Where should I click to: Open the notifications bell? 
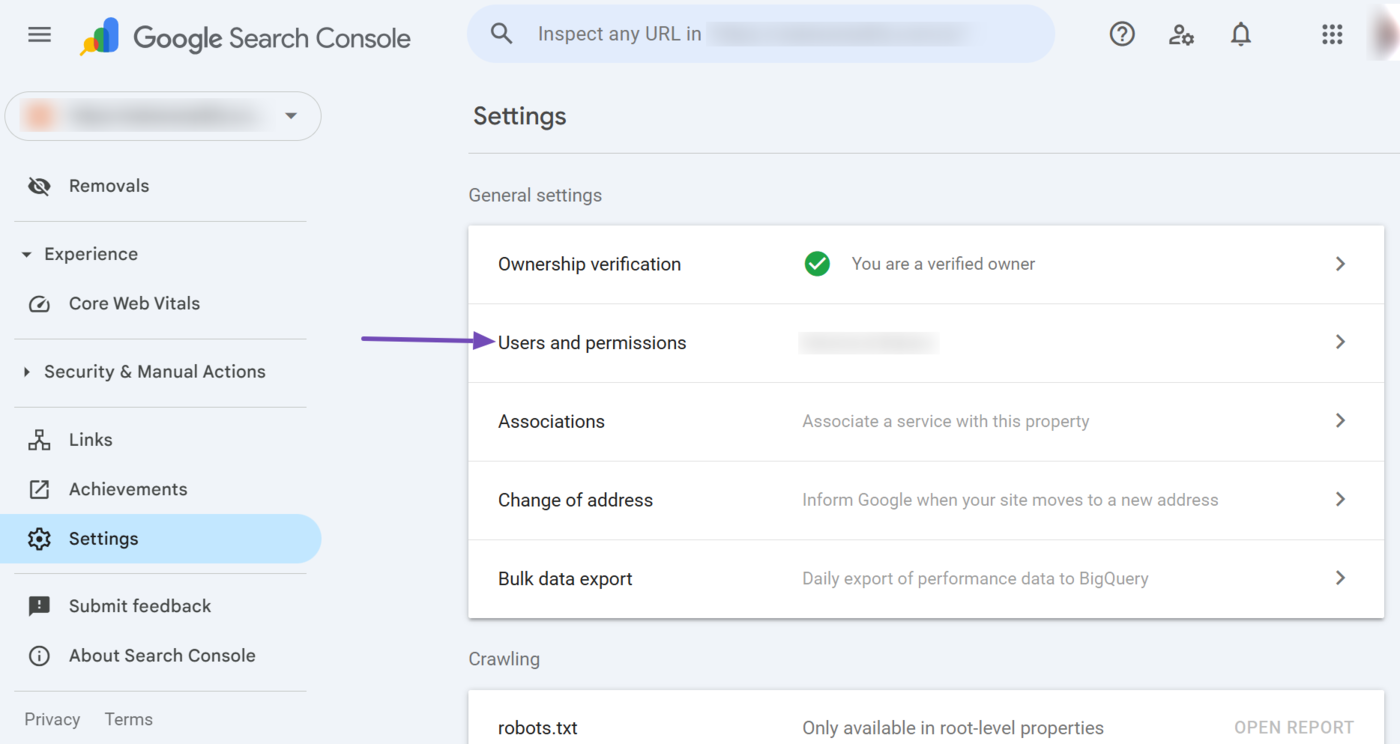tap(1241, 34)
